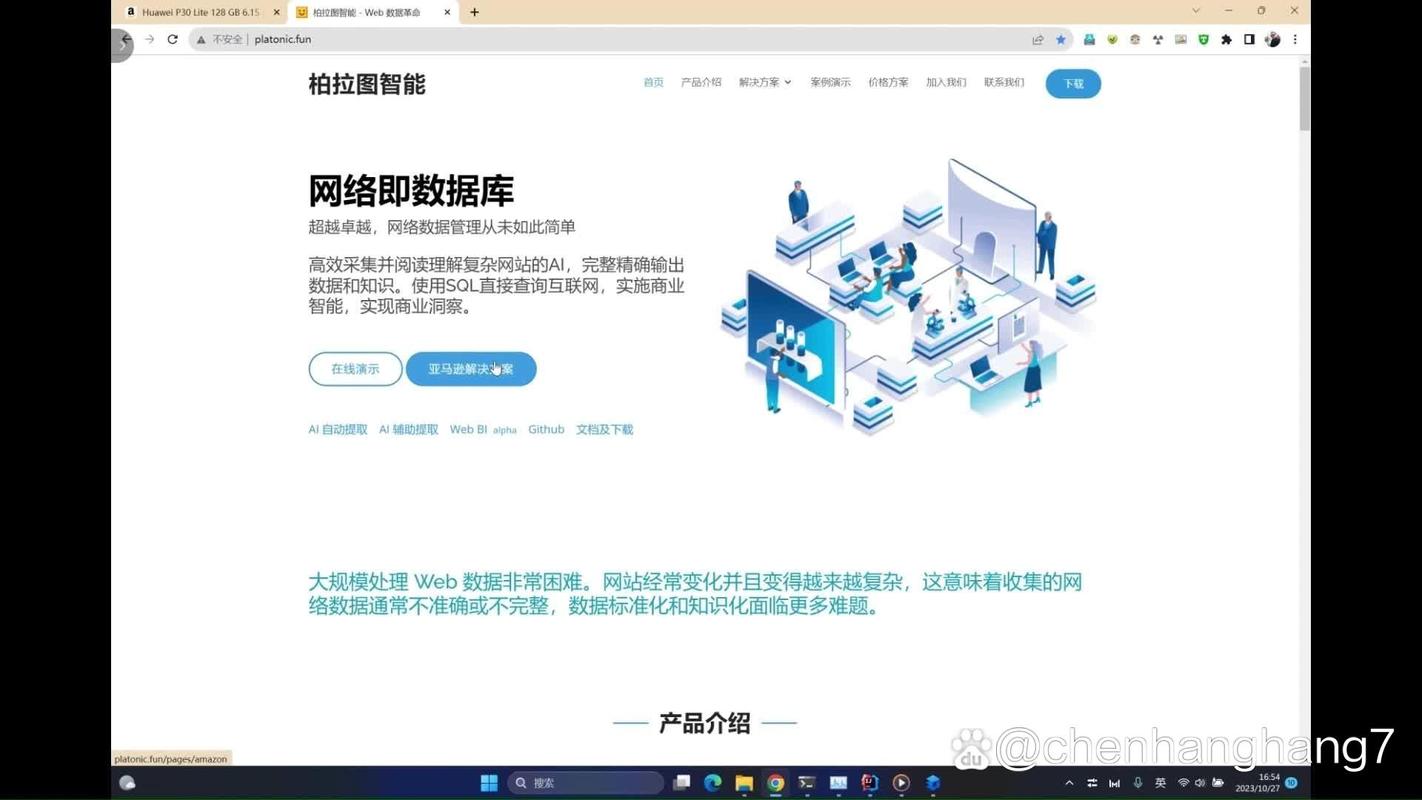Viewport: 1422px width, 800px height.
Task: Reload the platonic.fun page
Action: [173, 39]
